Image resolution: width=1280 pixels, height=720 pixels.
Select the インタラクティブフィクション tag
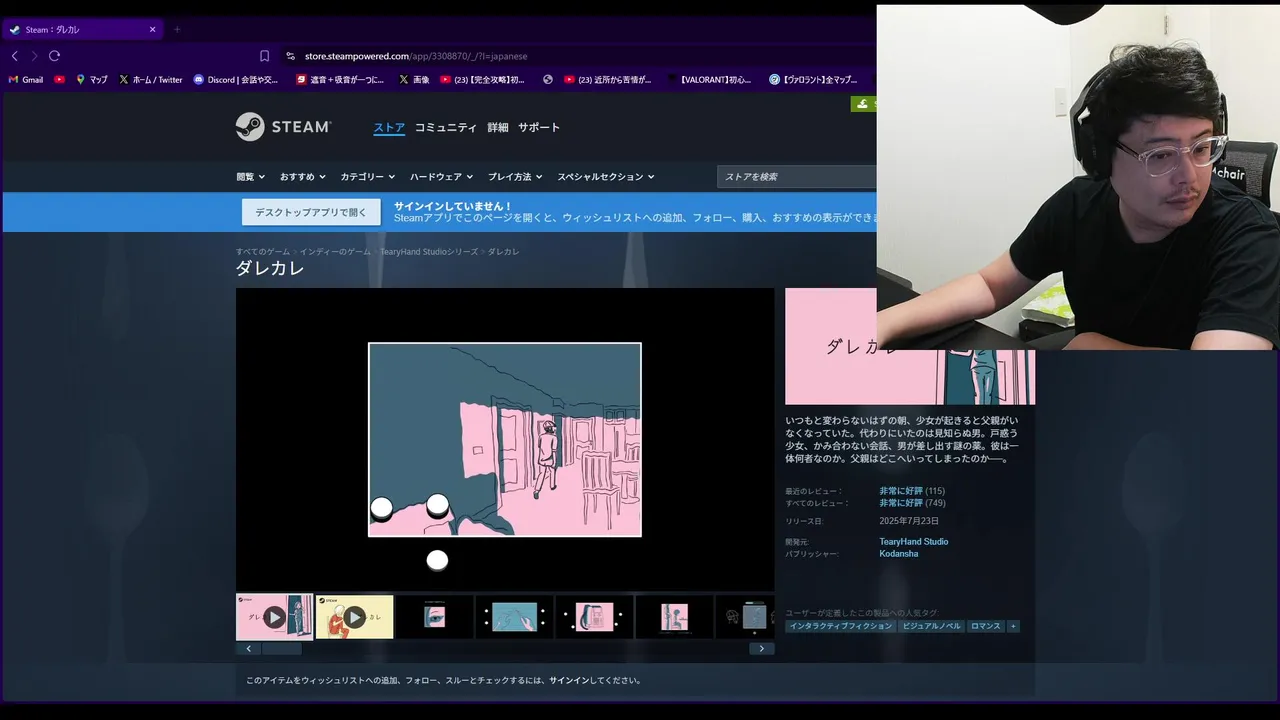tap(840, 626)
